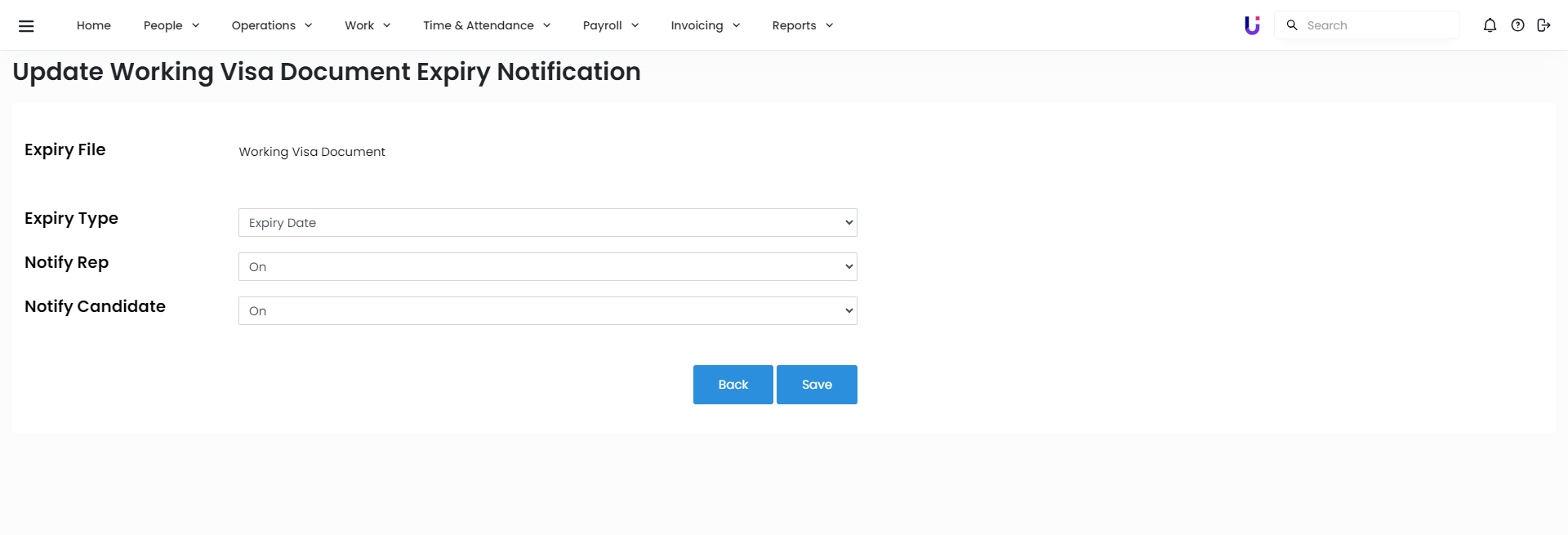Click the purple U brand logo
The width and height of the screenshot is (1568, 535).
click(1251, 25)
